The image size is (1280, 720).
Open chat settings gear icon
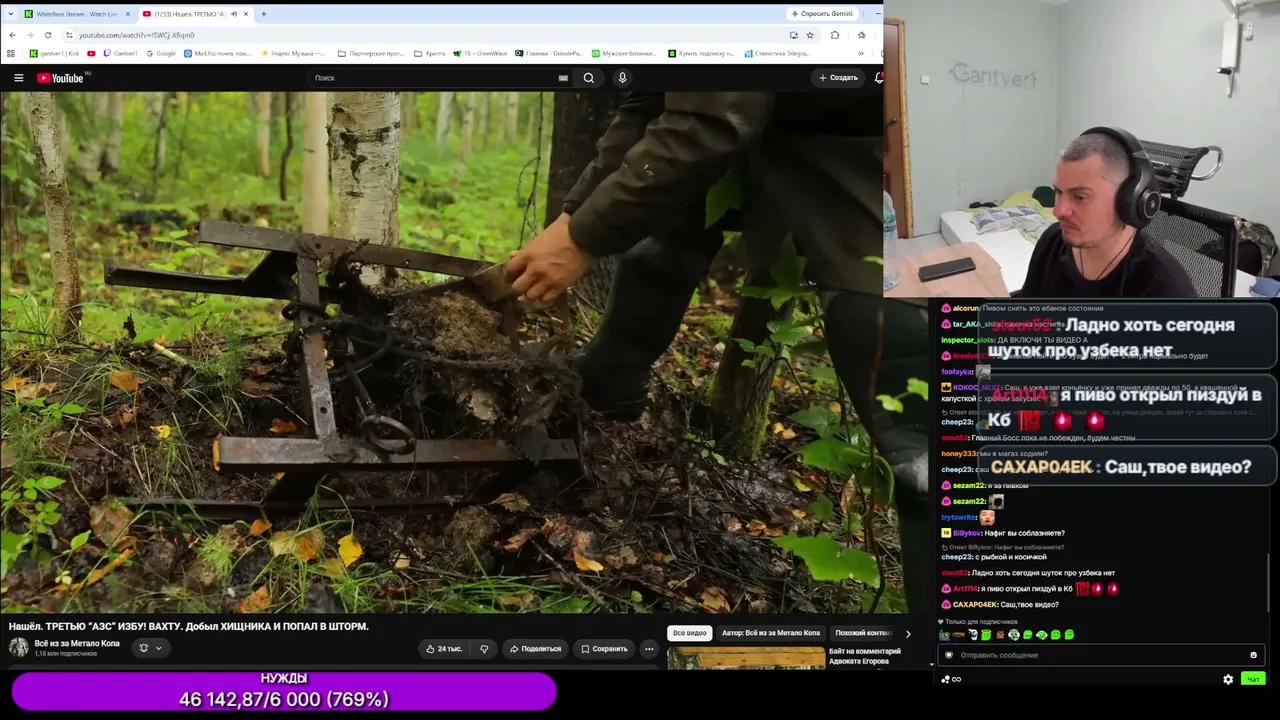click(1228, 679)
